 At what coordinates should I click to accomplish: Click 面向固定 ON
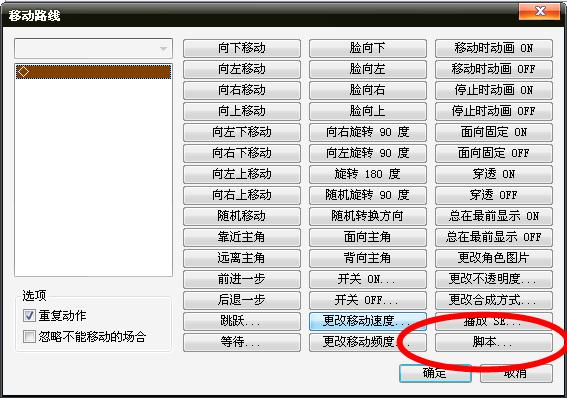coord(494,132)
